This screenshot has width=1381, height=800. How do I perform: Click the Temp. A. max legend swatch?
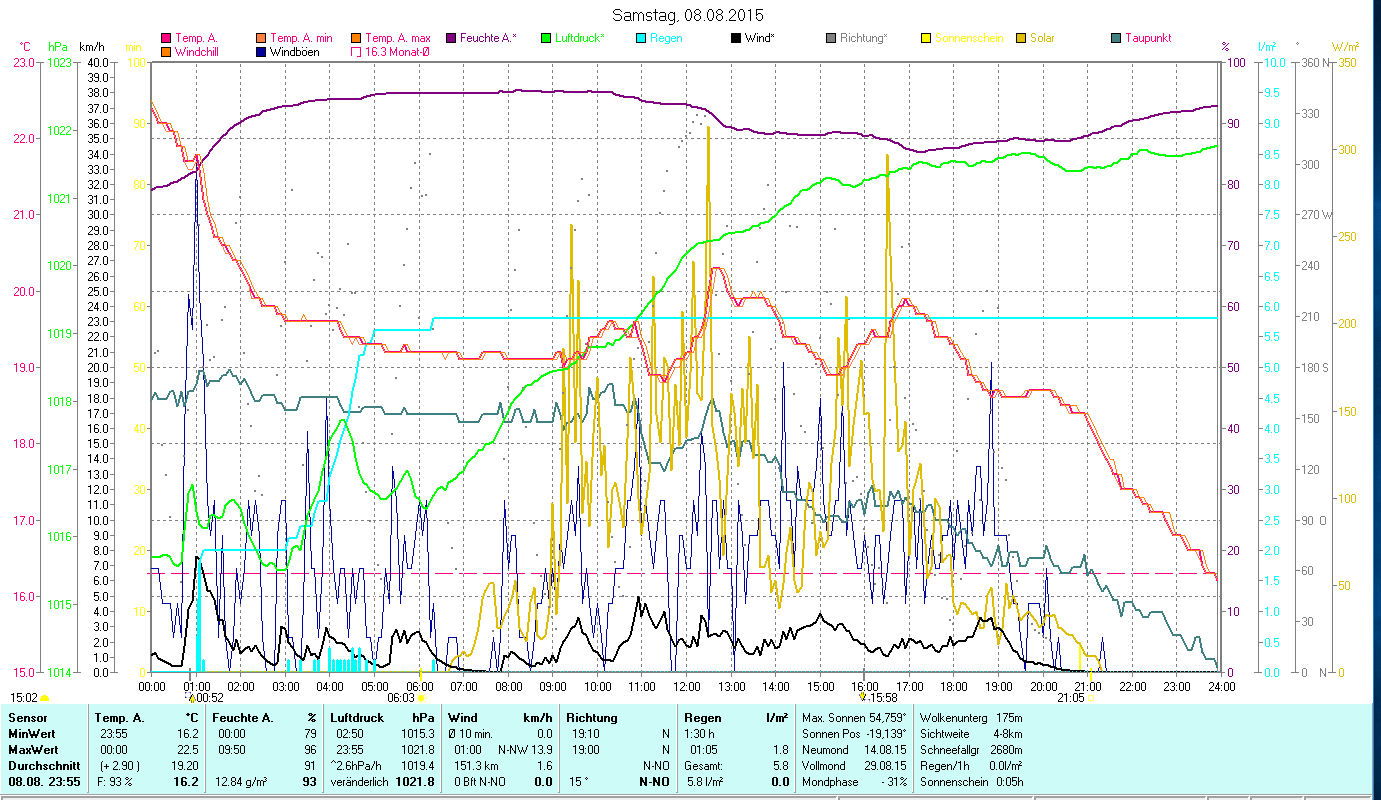(355, 38)
